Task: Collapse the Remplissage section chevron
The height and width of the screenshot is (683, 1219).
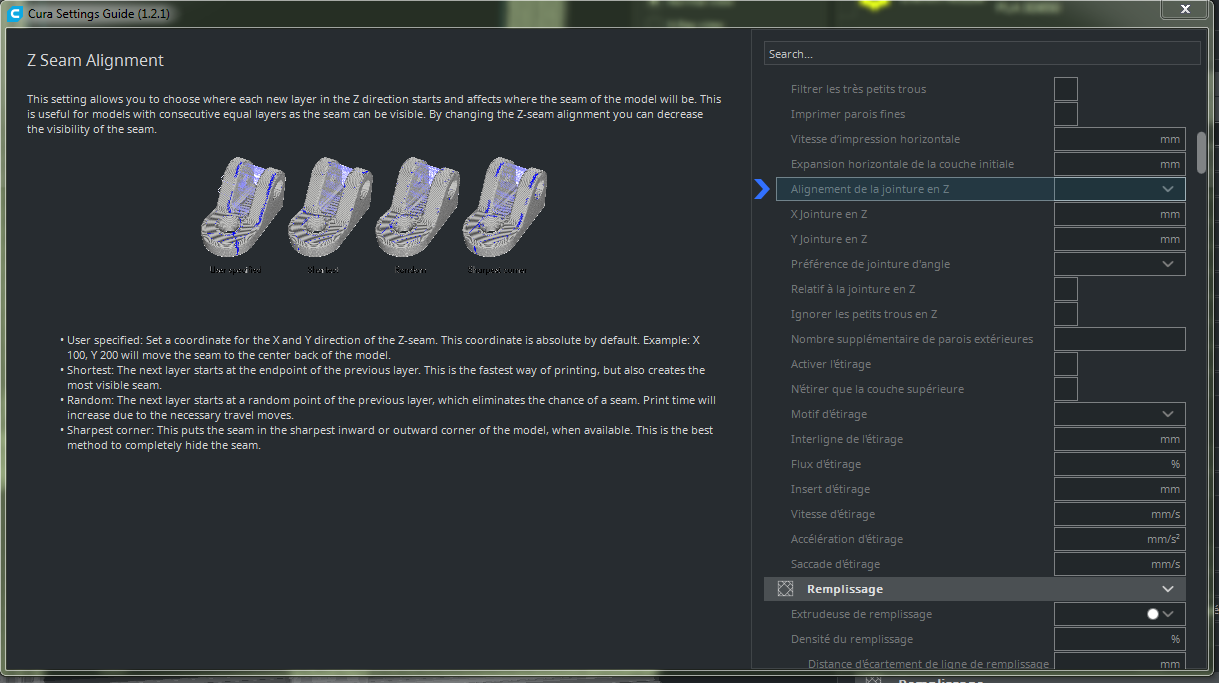Action: point(1167,589)
